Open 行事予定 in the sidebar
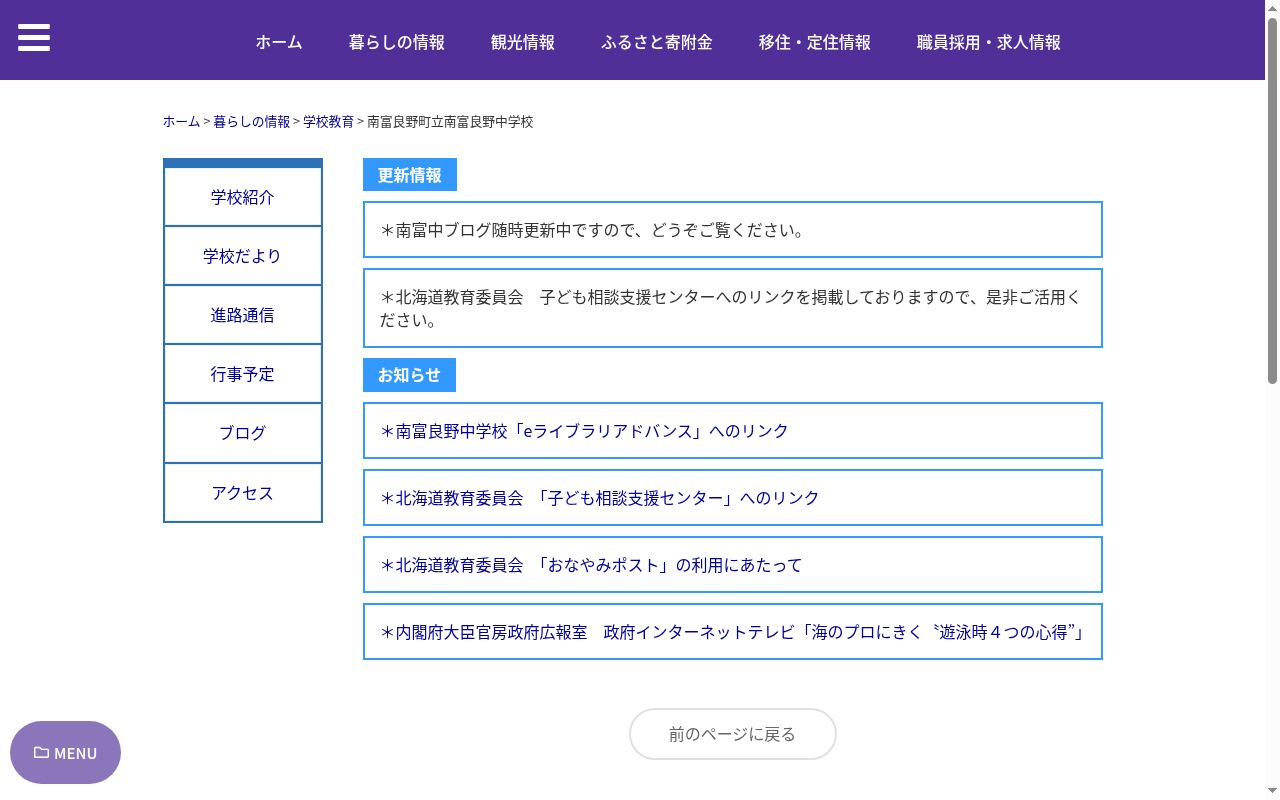Viewport: 1280px width, 800px height. [243, 374]
